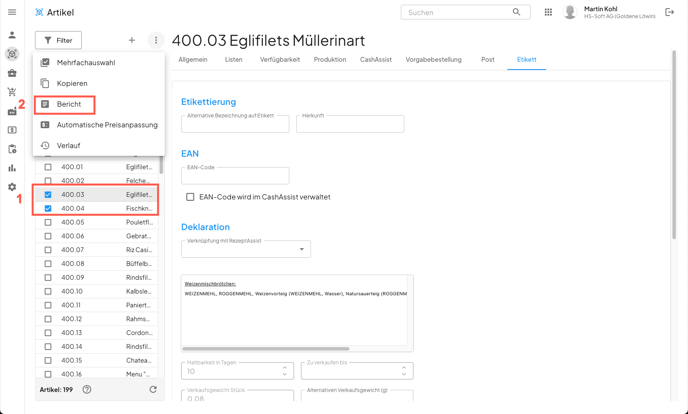Click the Artikel logo icon in header
The width and height of the screenshot is (688, 414).
tap(39, 12)
